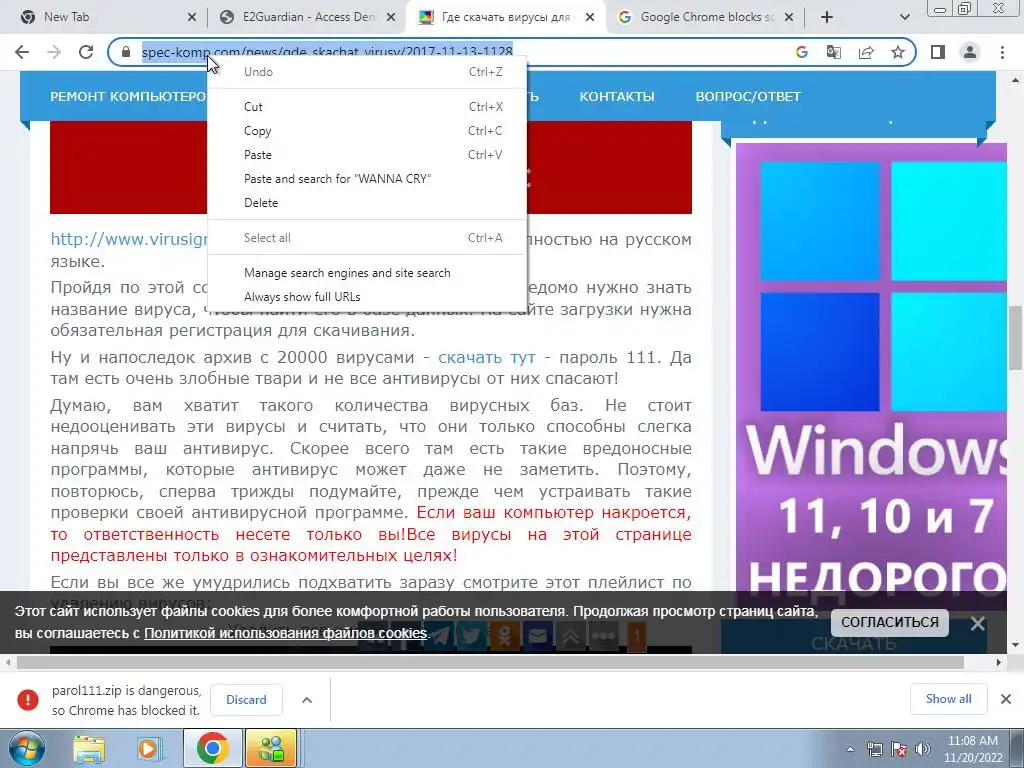Screen dimensions: 1024x768
Task: Accept cookies with the СОГЛАСИТЬСЯ button
Action: point(889,622)
